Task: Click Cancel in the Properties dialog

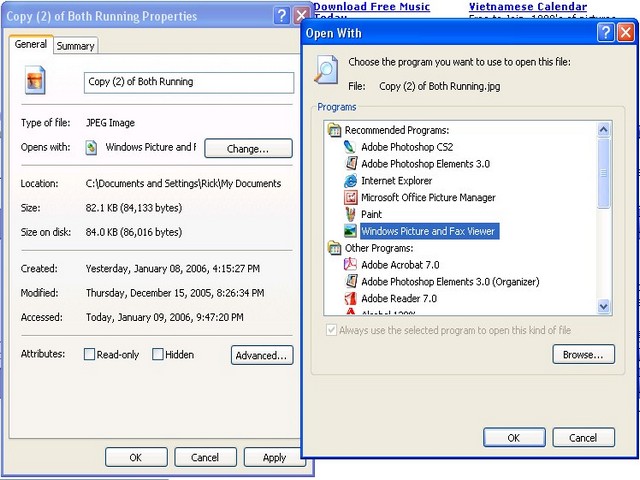Action: coord(205,457)
